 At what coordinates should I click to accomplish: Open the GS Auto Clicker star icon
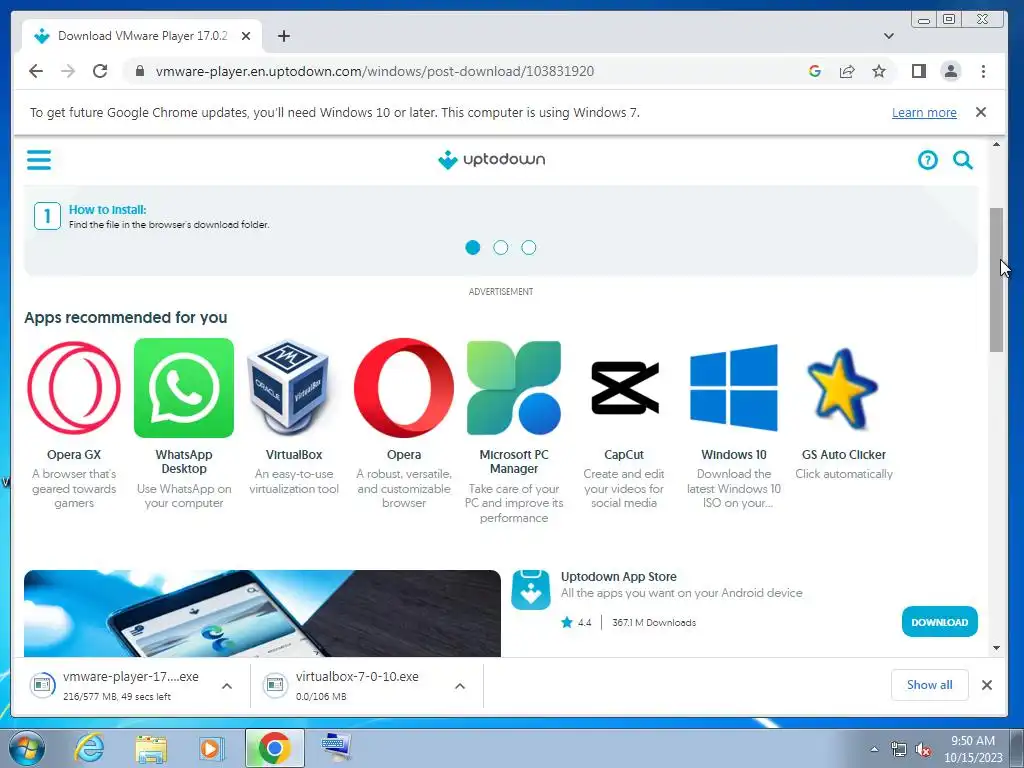842,388
